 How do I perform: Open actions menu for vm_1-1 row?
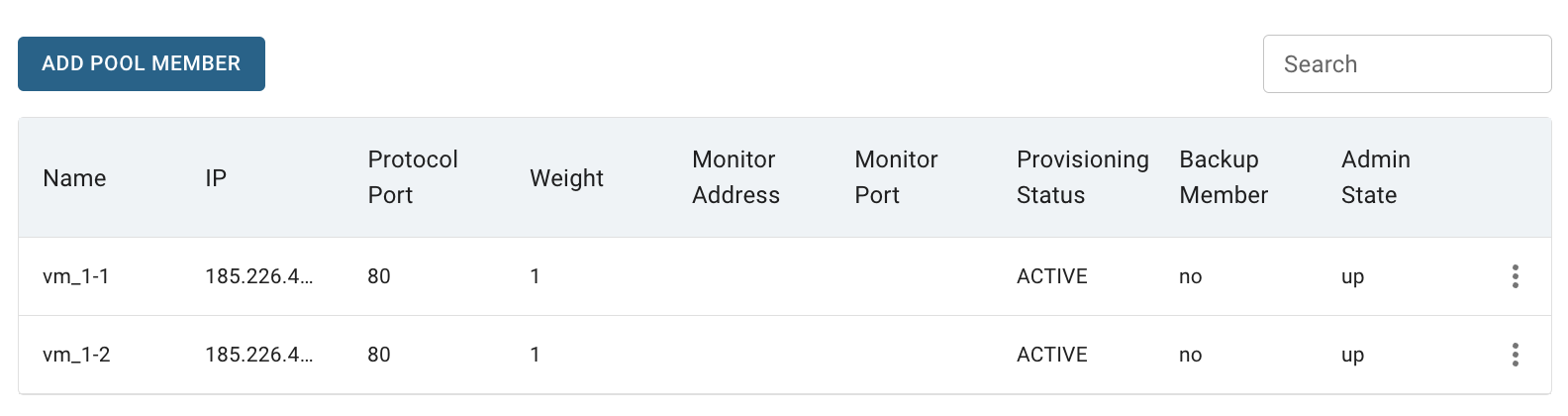pos(1515,276)
